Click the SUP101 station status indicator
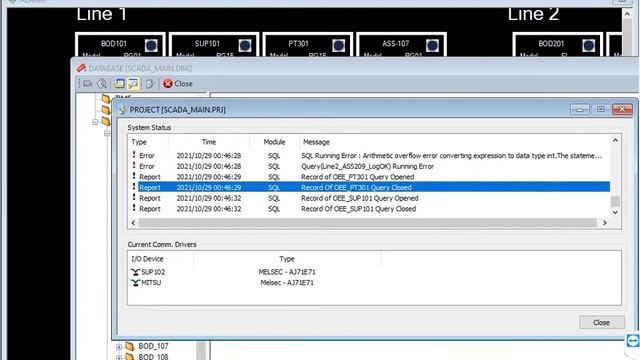This screenshot has height=360, width=640. [x=245, y=45]
